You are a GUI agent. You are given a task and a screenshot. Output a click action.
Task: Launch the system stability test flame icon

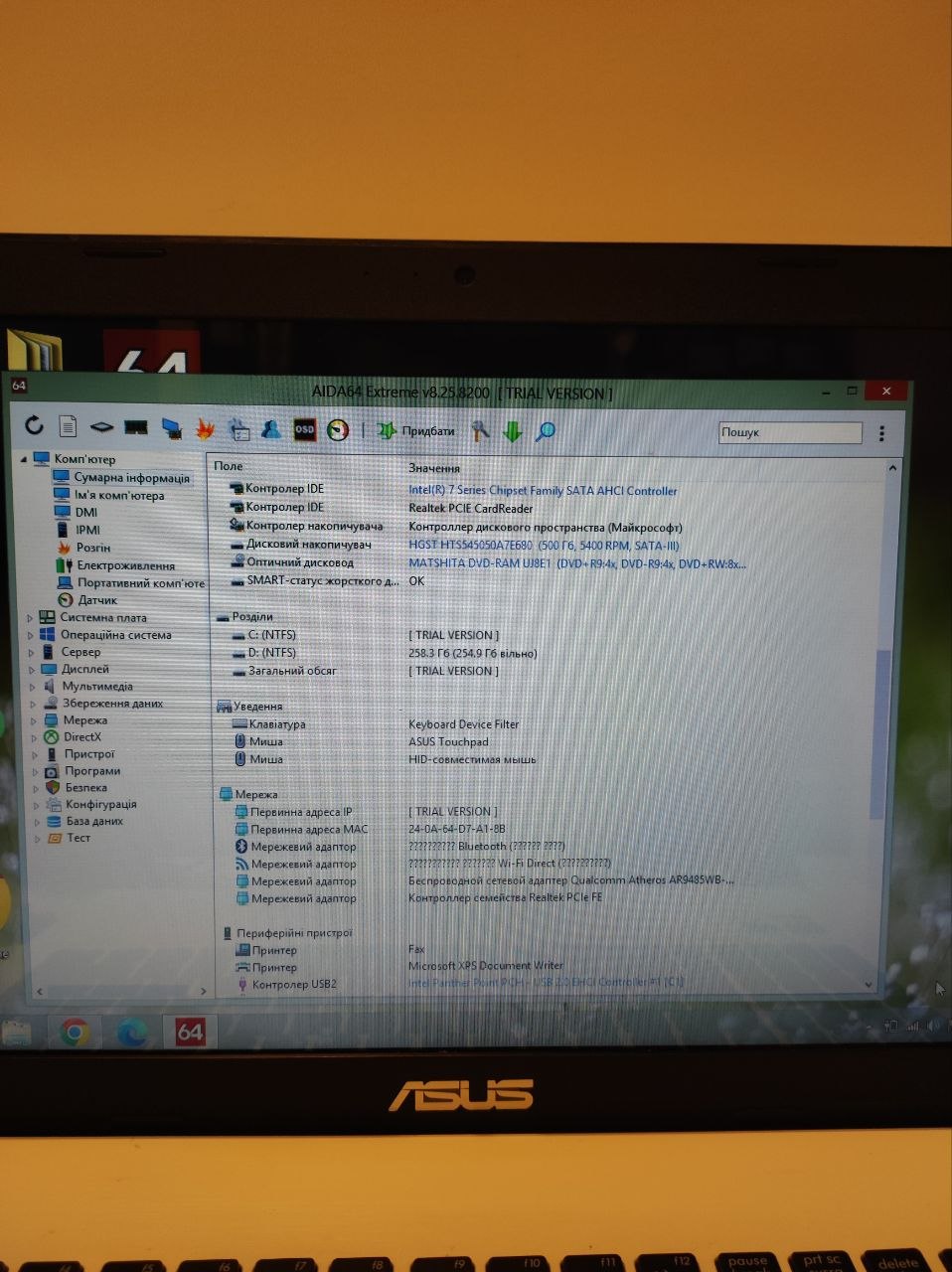pos(205,428)
